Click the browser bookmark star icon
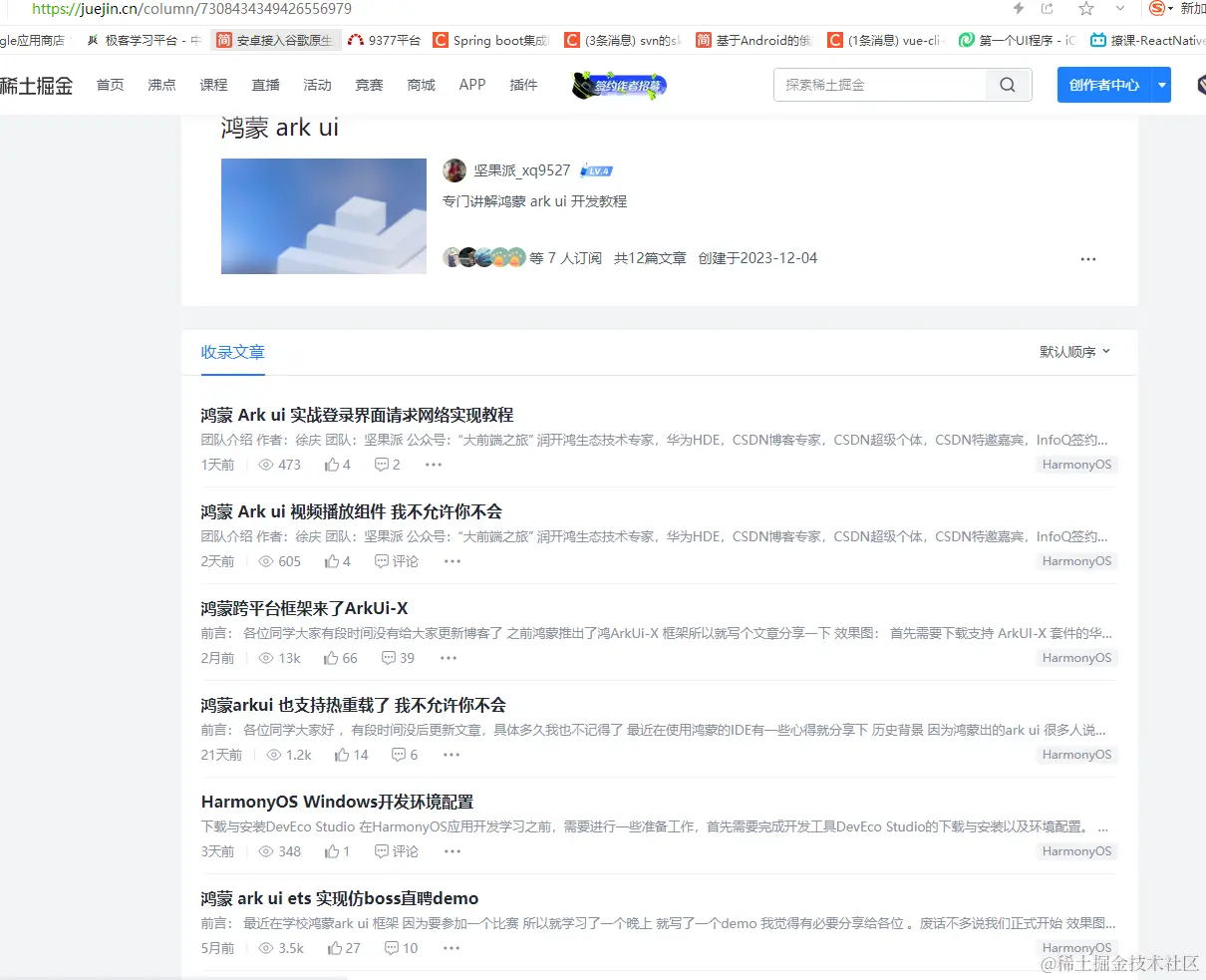Image resolution: width=1206 pixels, height=980 pixels. [x=1086, y=9]
